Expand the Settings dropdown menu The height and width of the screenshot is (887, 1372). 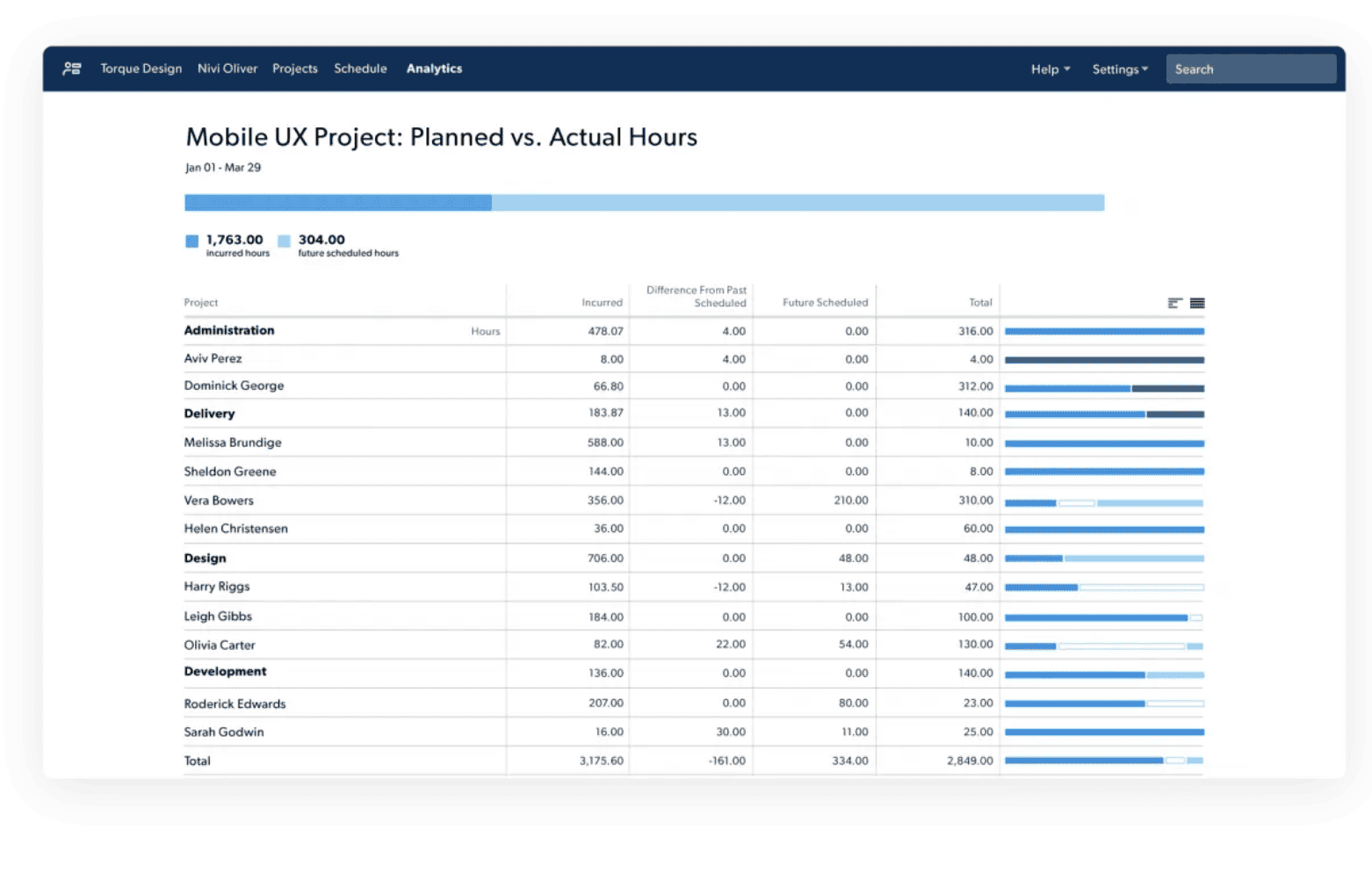pyautogui.click(x=1119, y=69)
